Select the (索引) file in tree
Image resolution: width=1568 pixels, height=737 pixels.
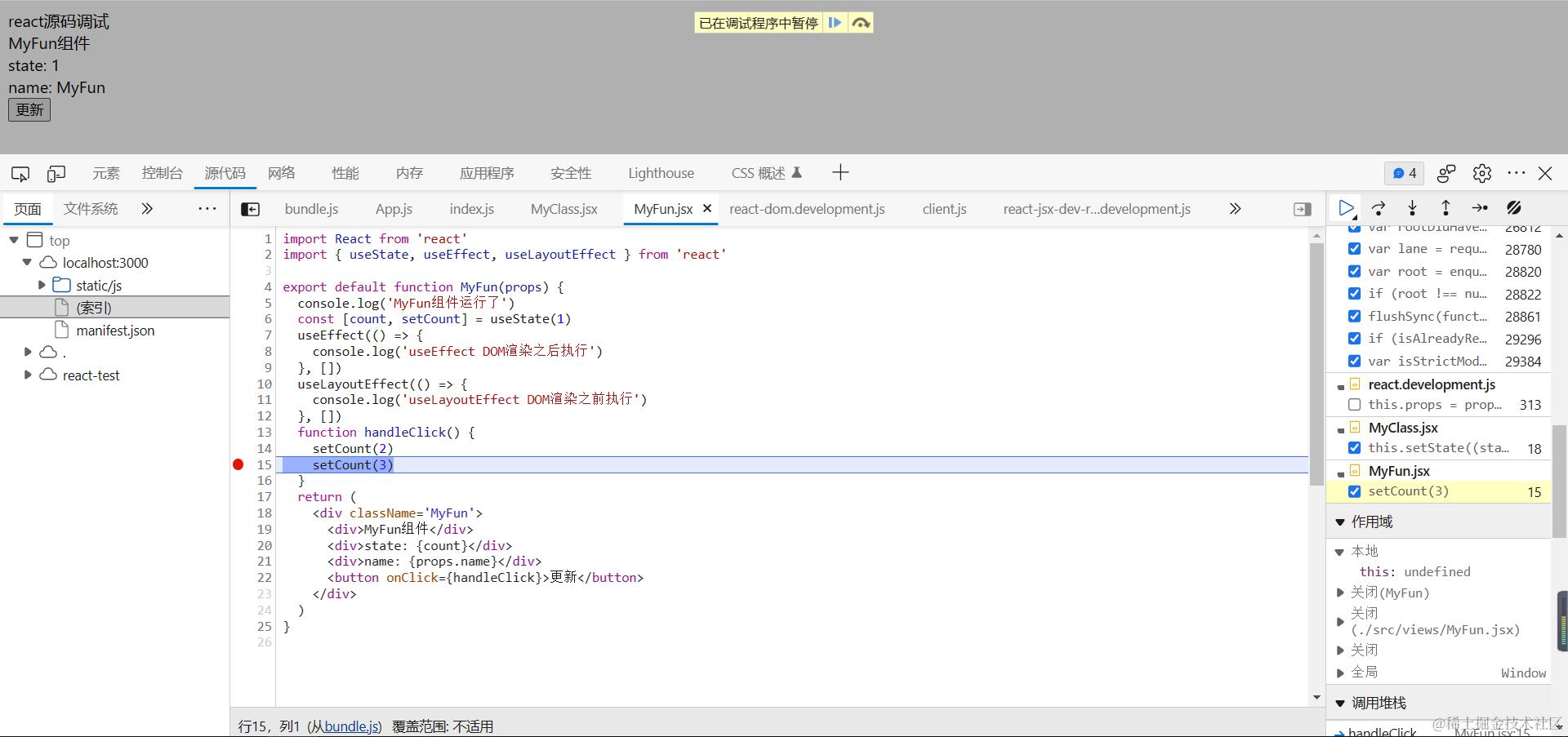pyautogui.click(x=94, y=308)
